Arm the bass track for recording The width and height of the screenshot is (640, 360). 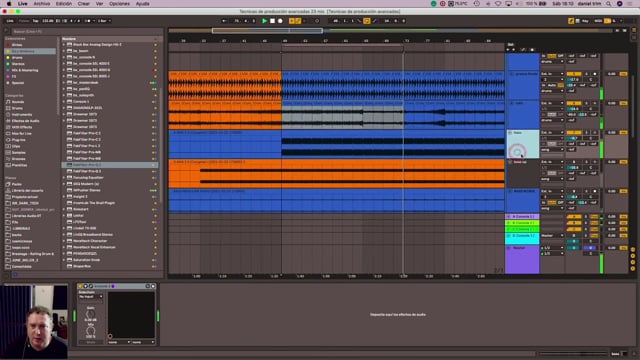[x=594, y=133]
